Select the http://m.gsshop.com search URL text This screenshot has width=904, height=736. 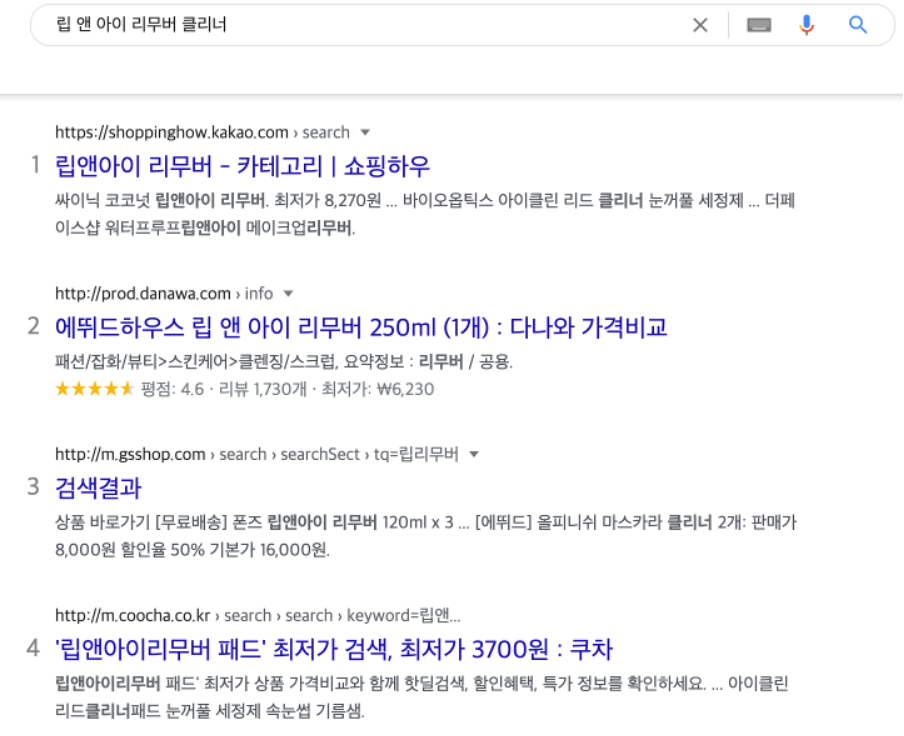[257, 455]
